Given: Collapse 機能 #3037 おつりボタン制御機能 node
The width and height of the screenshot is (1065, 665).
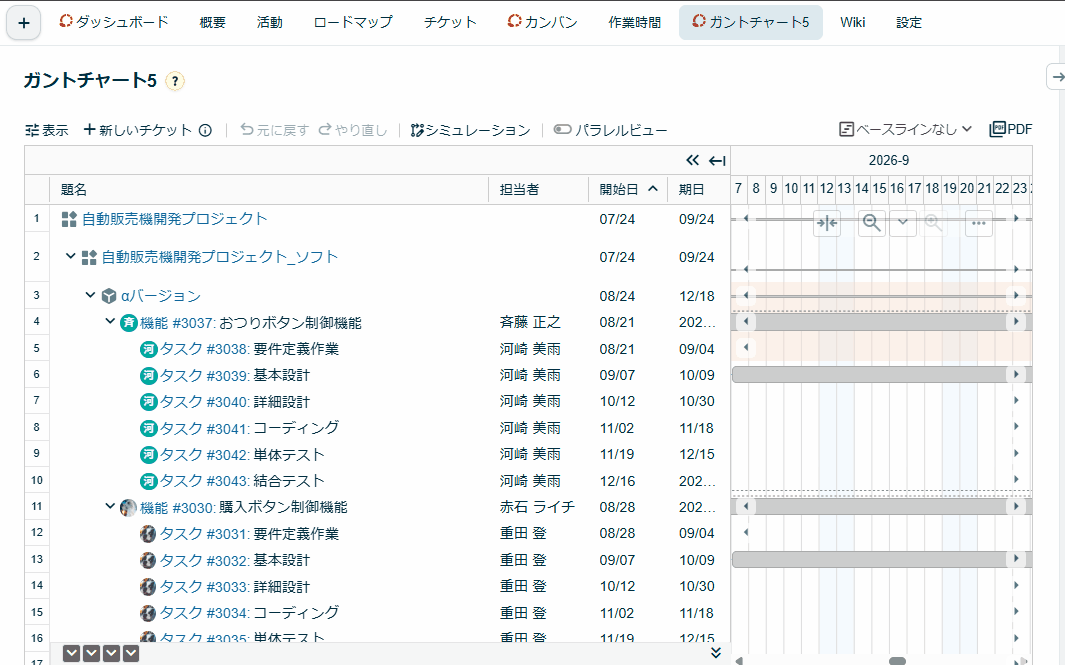Looking at the screenshot, I should 110,321.
